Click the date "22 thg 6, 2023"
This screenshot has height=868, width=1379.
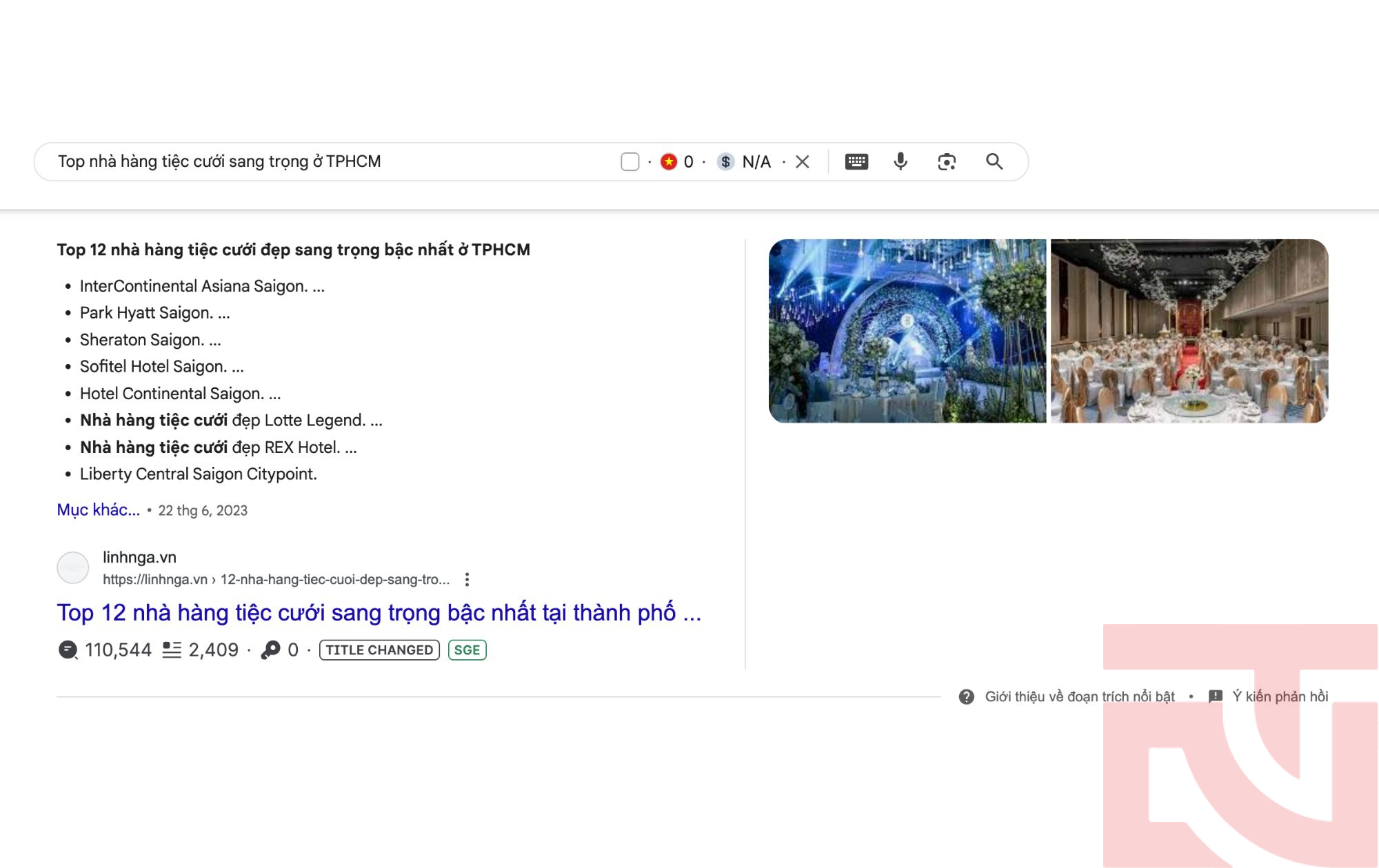point(203,511)
